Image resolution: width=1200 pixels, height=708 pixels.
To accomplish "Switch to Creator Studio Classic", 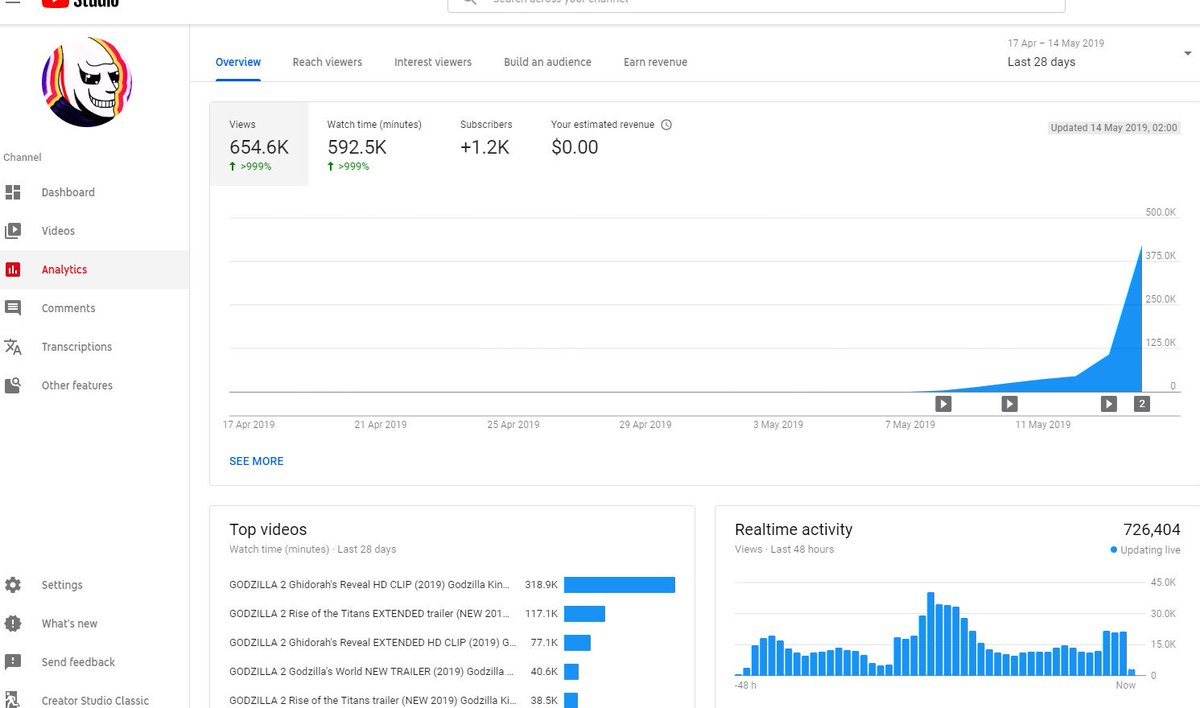I will click(94, 700).
